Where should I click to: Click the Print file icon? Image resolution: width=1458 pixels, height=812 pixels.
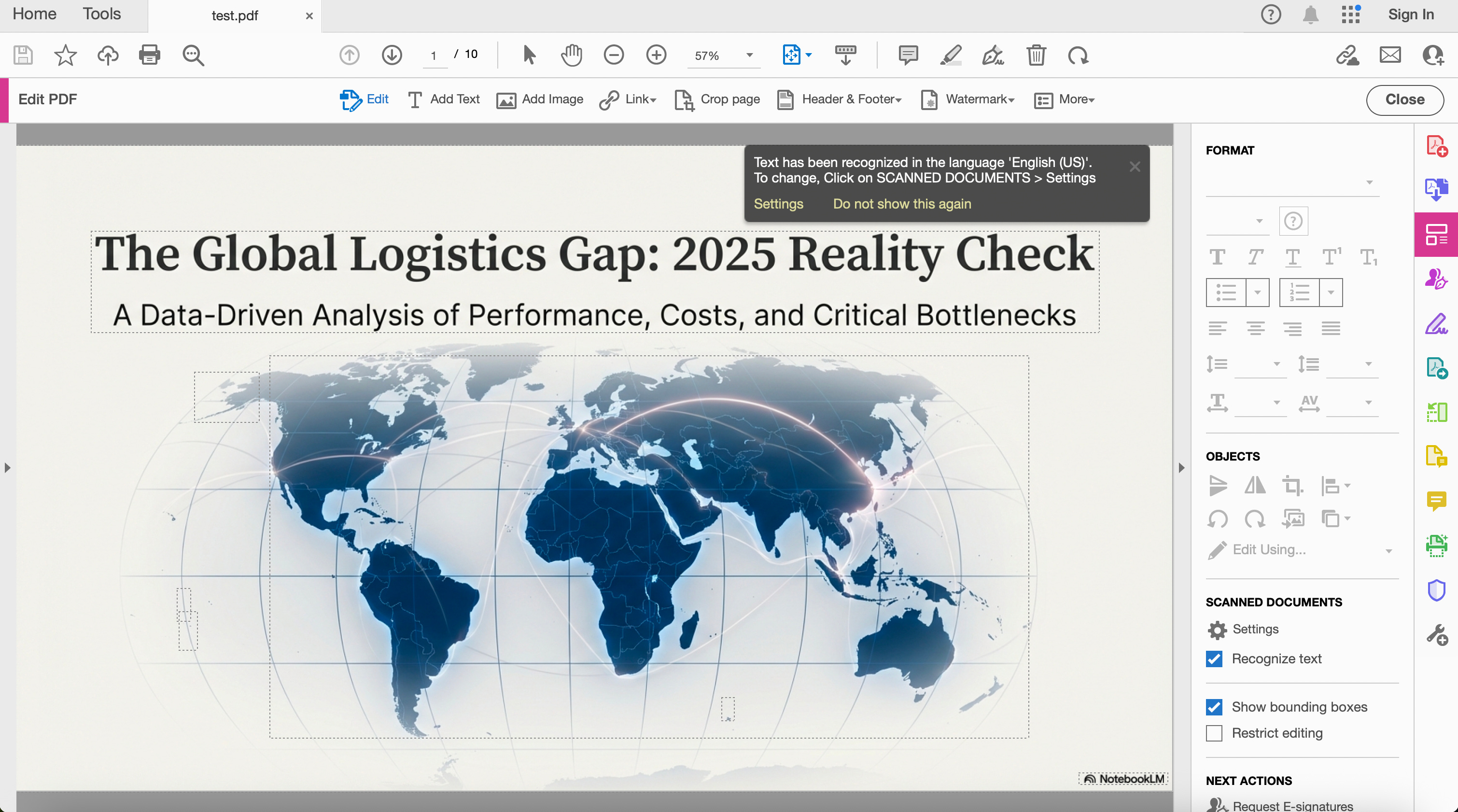150,55
